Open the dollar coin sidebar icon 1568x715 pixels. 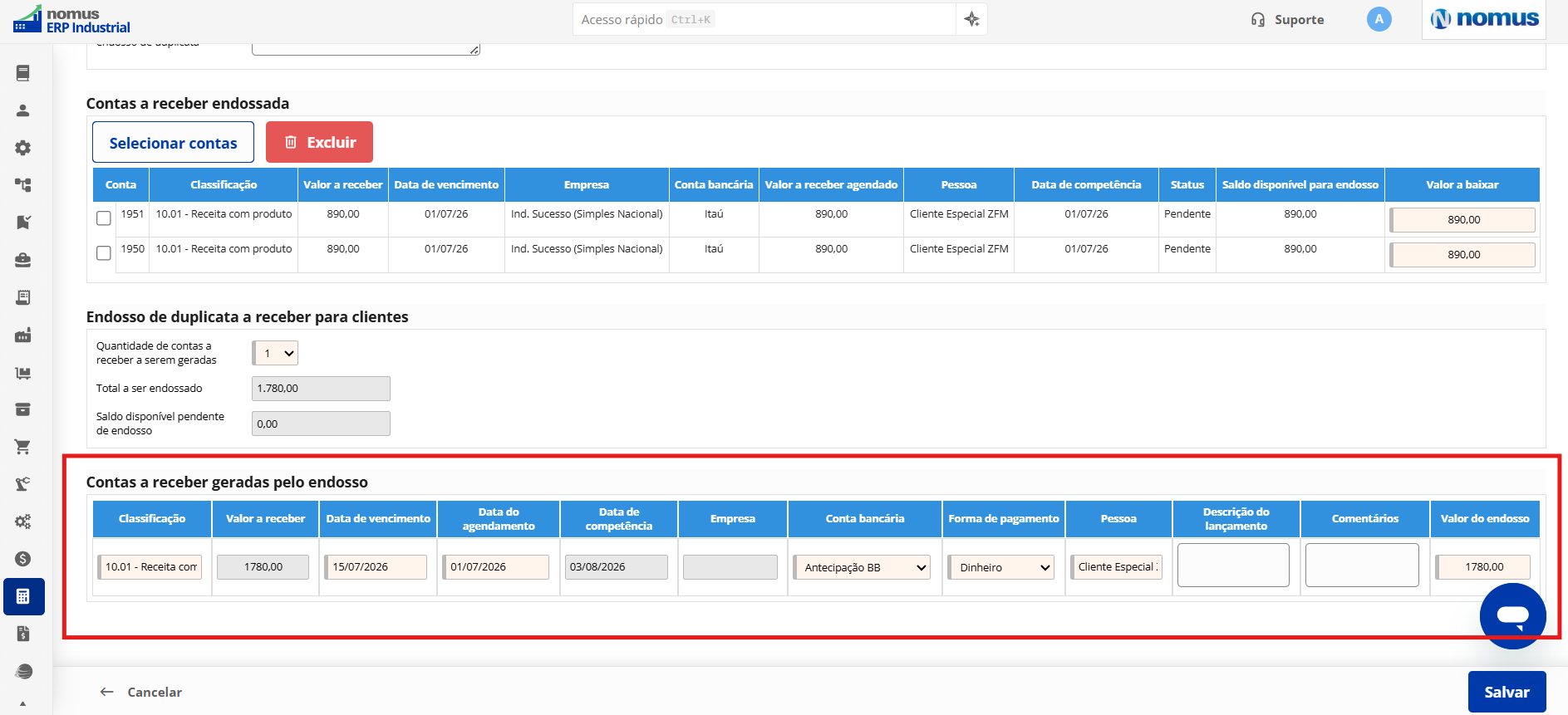tap(23, 559)
